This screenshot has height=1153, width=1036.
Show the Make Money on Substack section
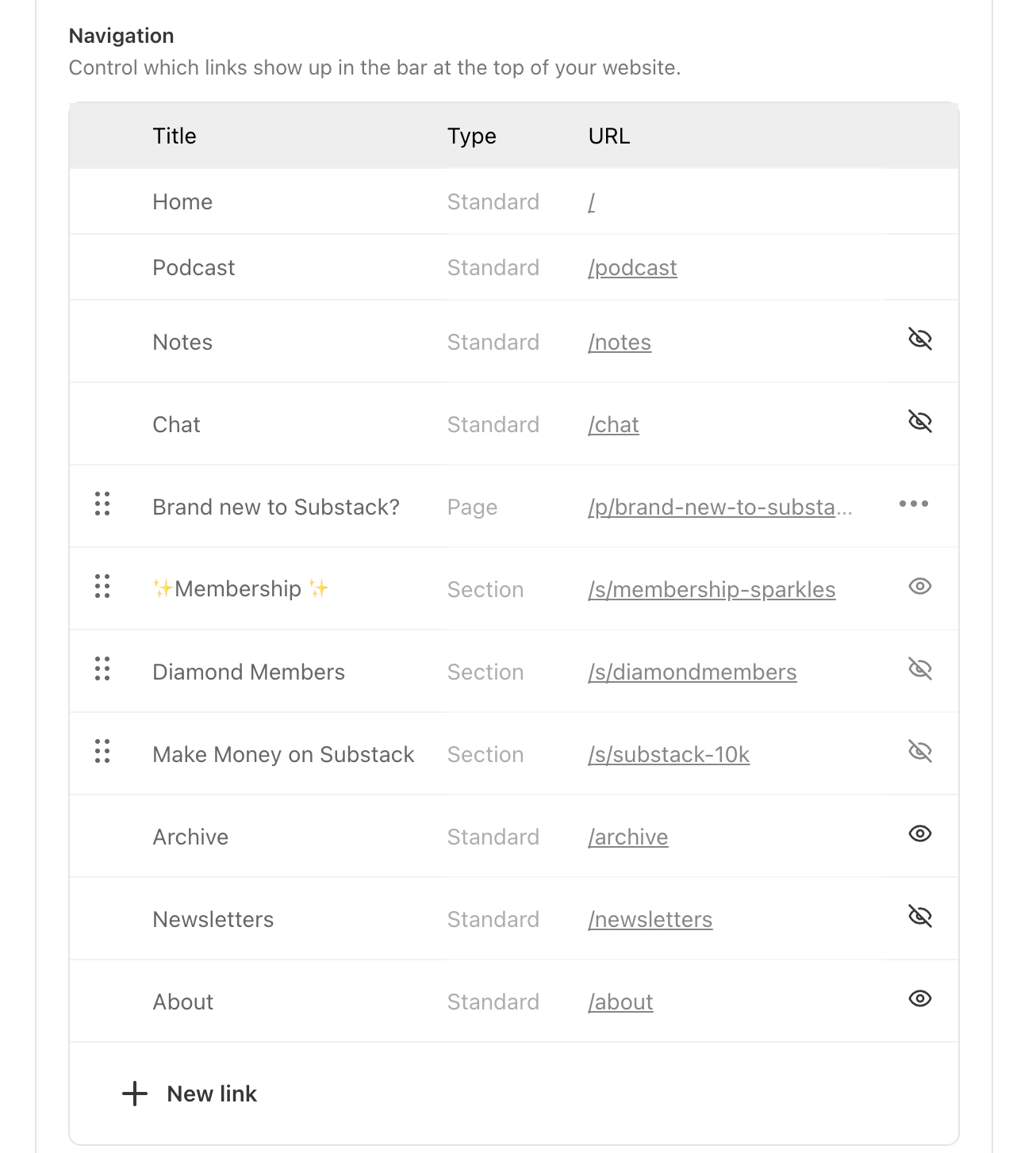(920, 751)
